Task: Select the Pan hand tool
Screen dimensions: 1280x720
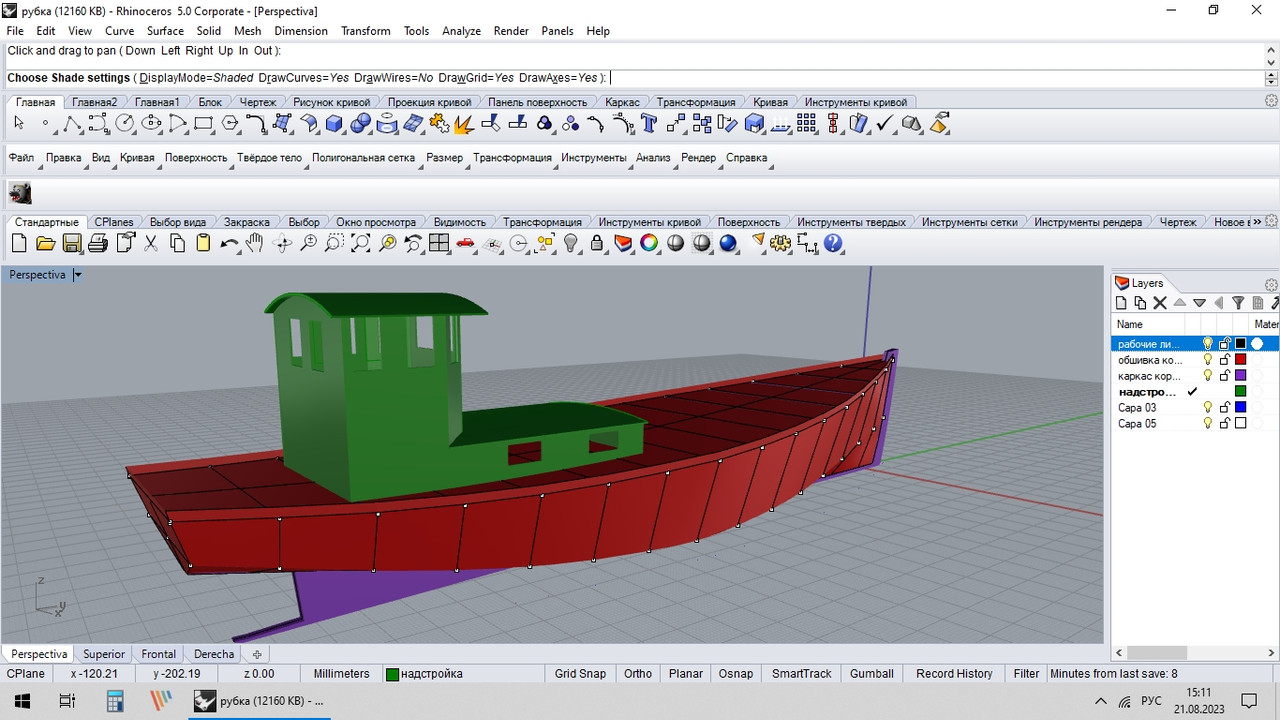Action: [x=255, y=243]
